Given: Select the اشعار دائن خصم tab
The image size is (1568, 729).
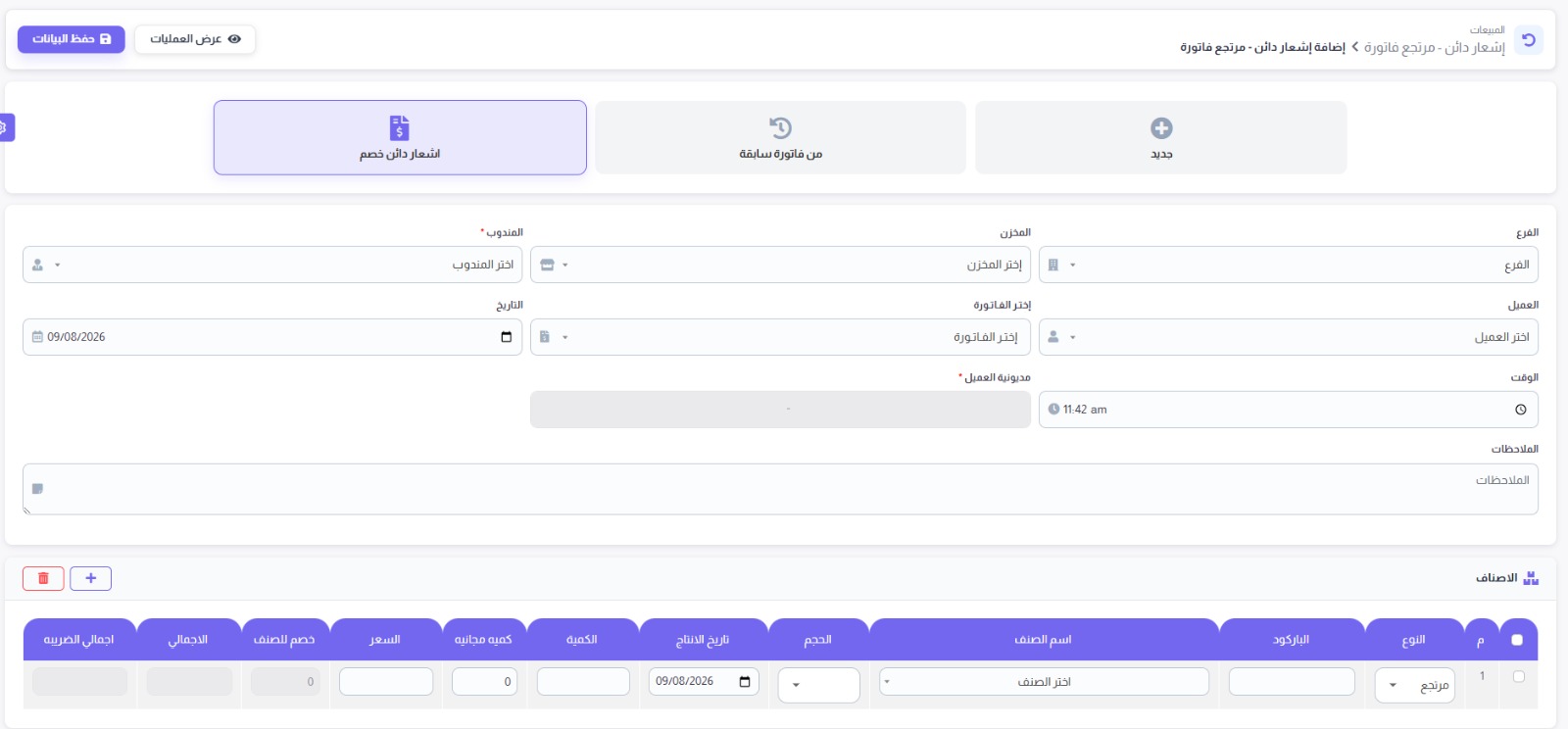Looking at the screenshot, I should [x=400, y=137].
